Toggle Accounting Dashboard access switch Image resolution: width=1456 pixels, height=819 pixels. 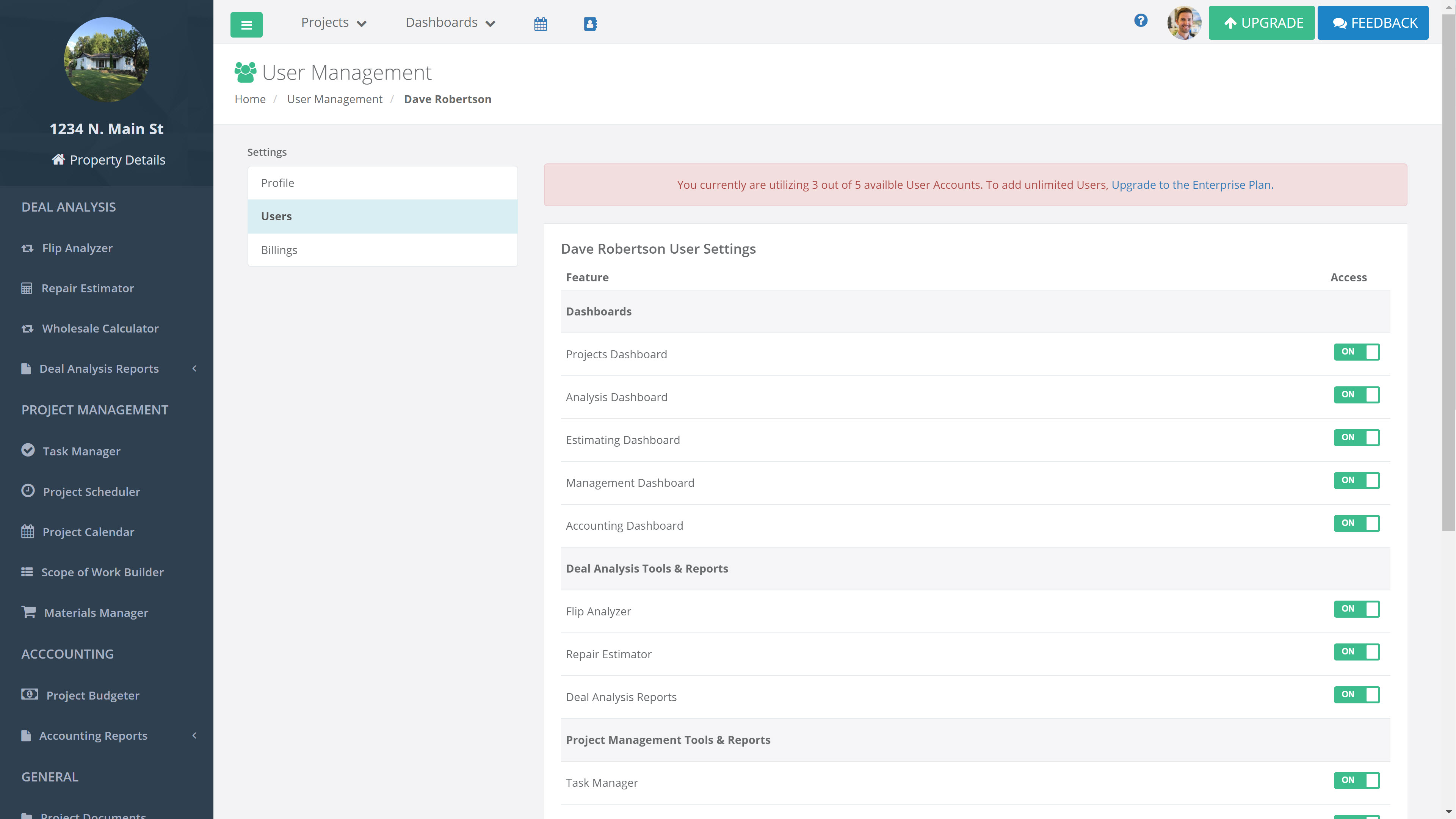point(1357,523)
